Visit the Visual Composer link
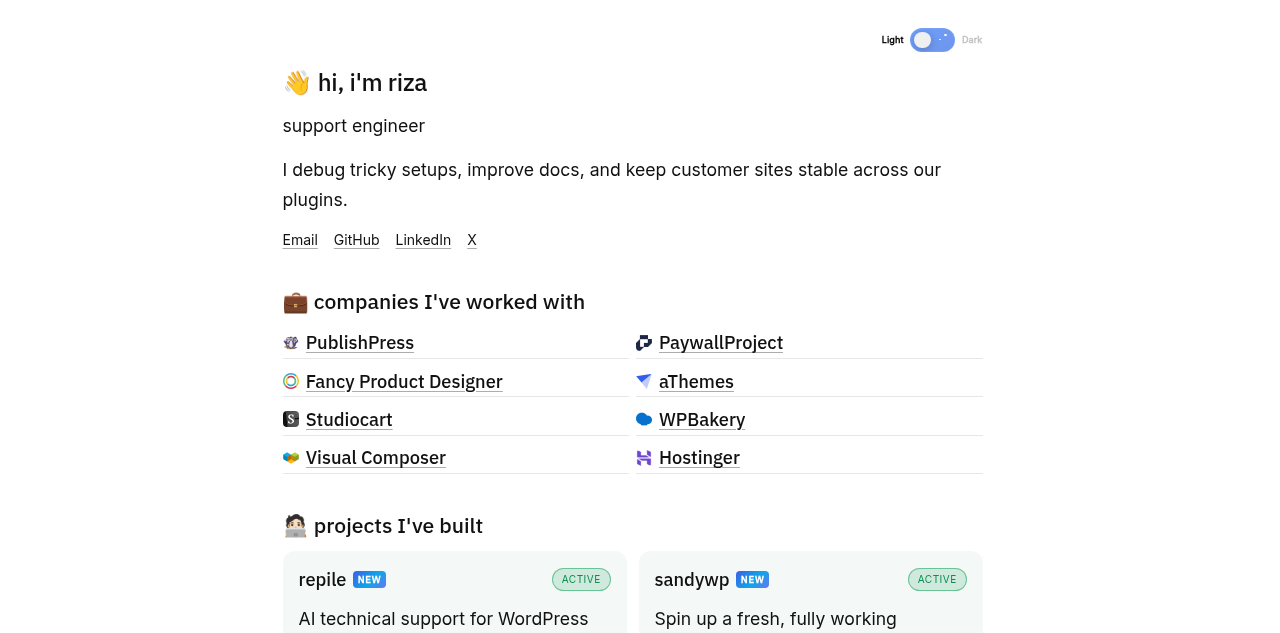The image size is (1280, 633). [376, 458]
